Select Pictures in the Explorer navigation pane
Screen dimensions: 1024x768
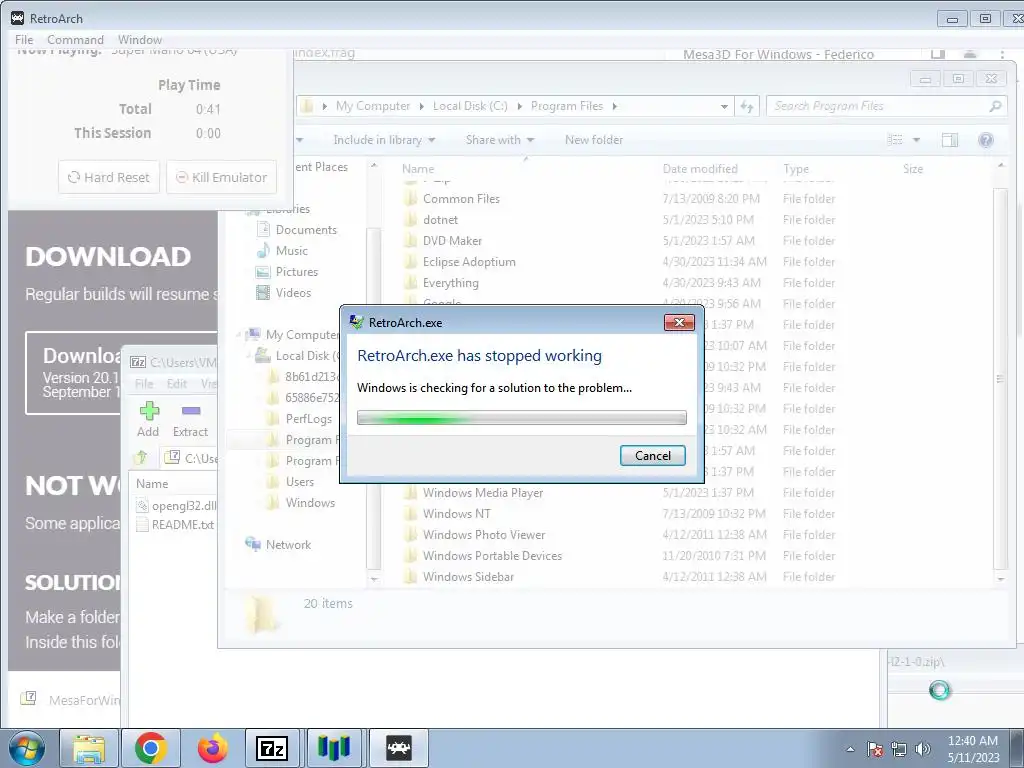click(x=288, y=272)
